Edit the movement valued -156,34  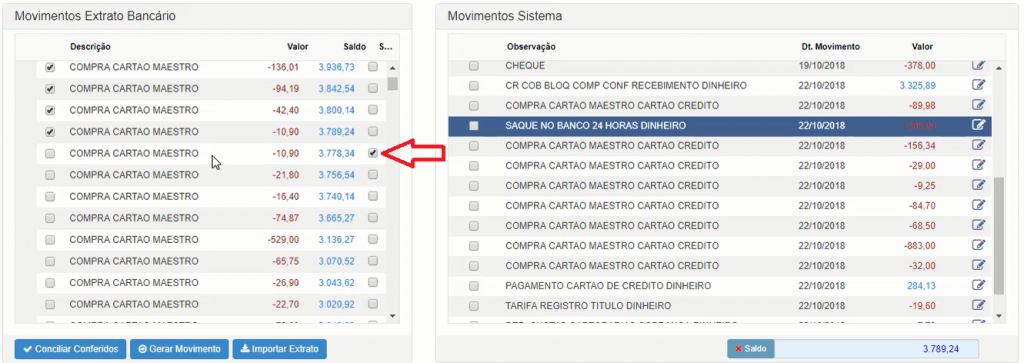[x=978, y=145]
